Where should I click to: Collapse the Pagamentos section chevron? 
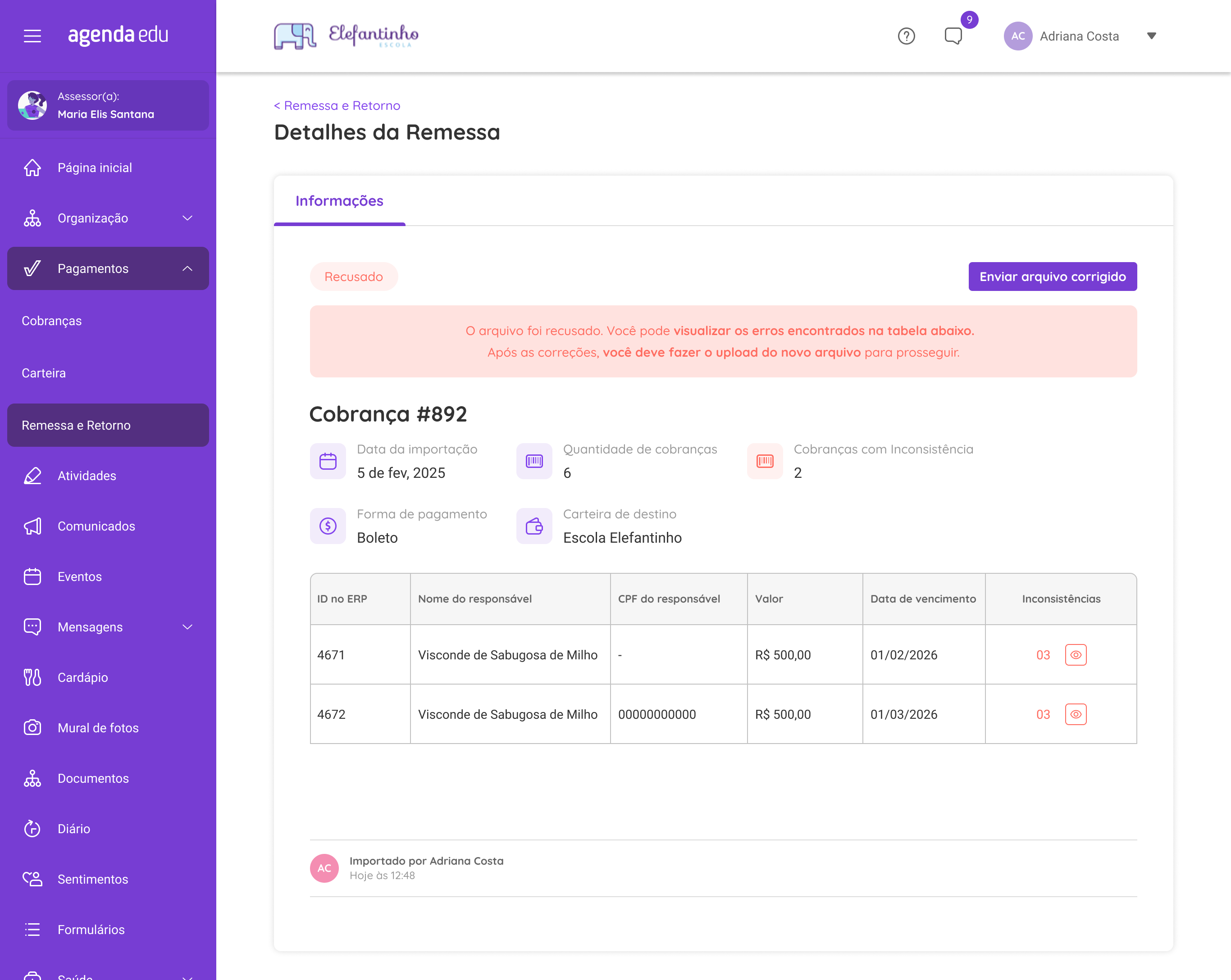(187, 269)
